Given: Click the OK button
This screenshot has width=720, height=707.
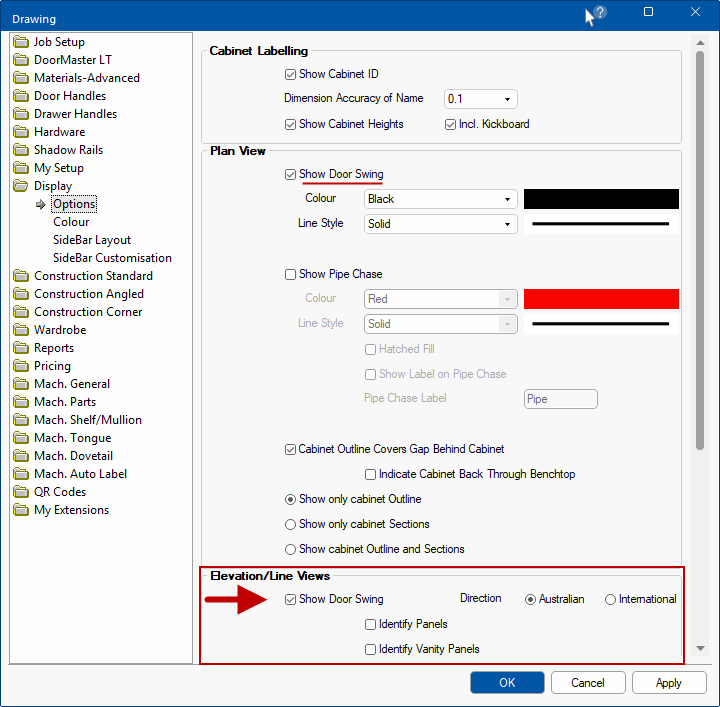Looking at the screenshot, I should pyautogui.click(x=507, y=683).
